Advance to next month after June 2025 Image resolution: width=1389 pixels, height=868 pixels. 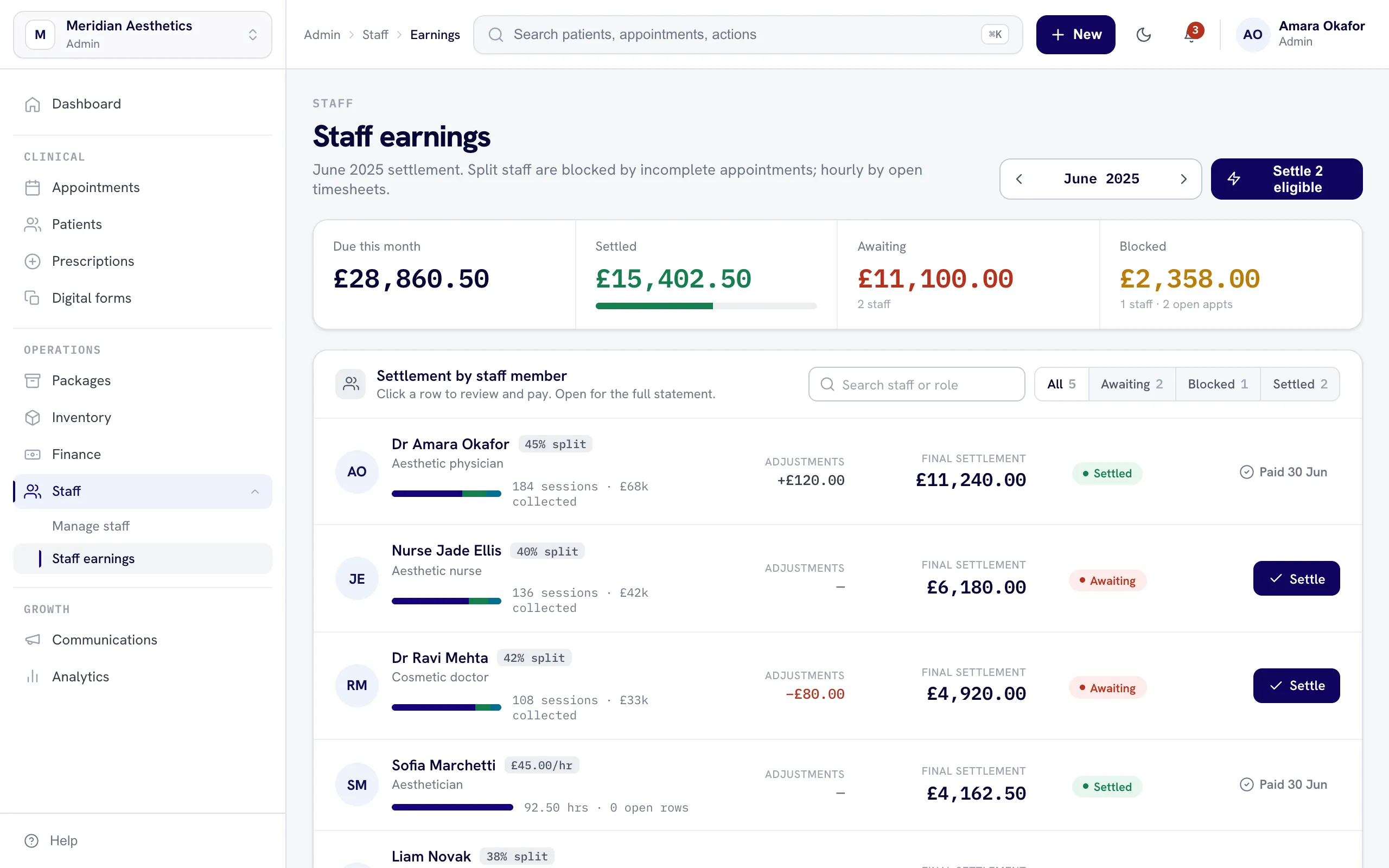point(1183,179)
